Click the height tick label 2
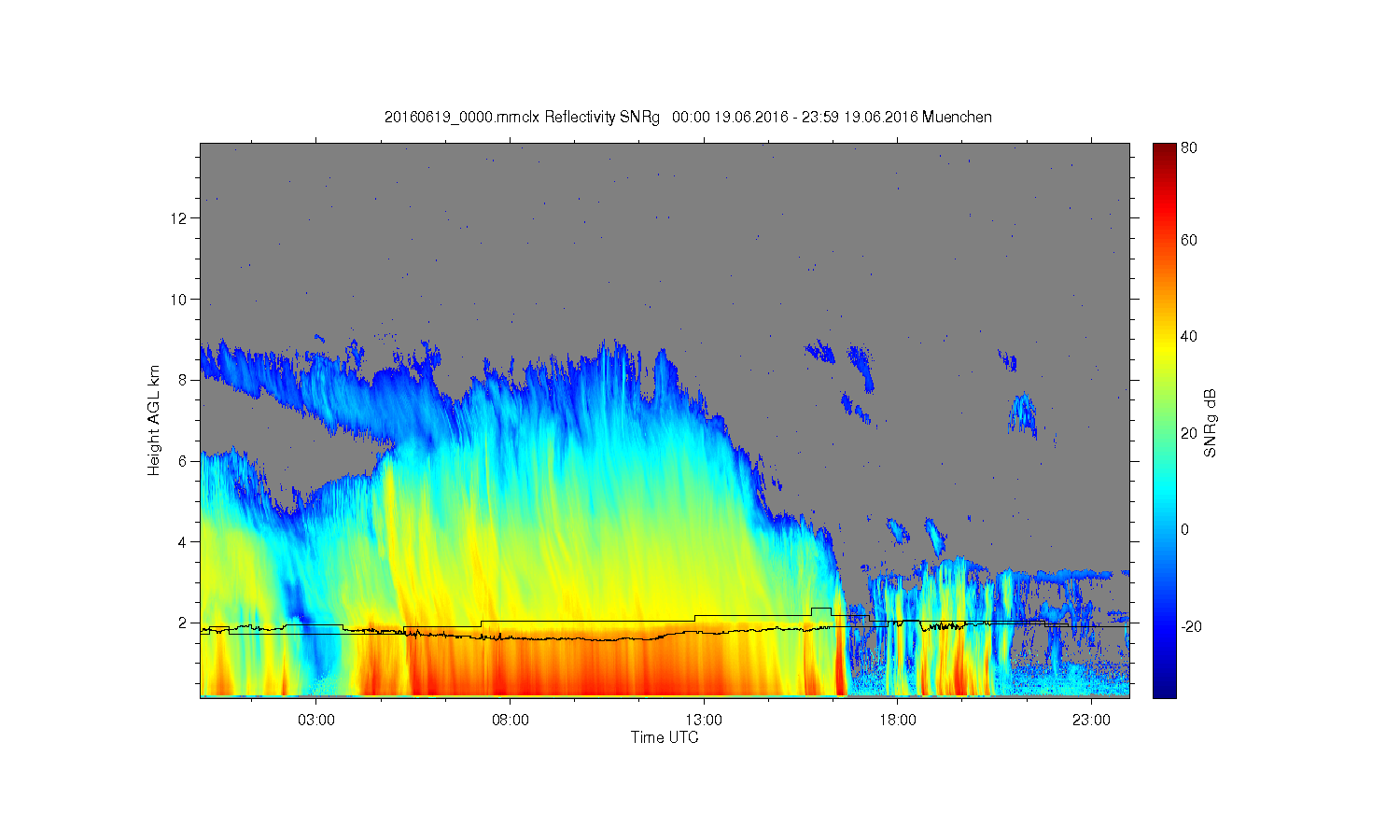Viewport: 1400px width, 840px height. point(183,623)
